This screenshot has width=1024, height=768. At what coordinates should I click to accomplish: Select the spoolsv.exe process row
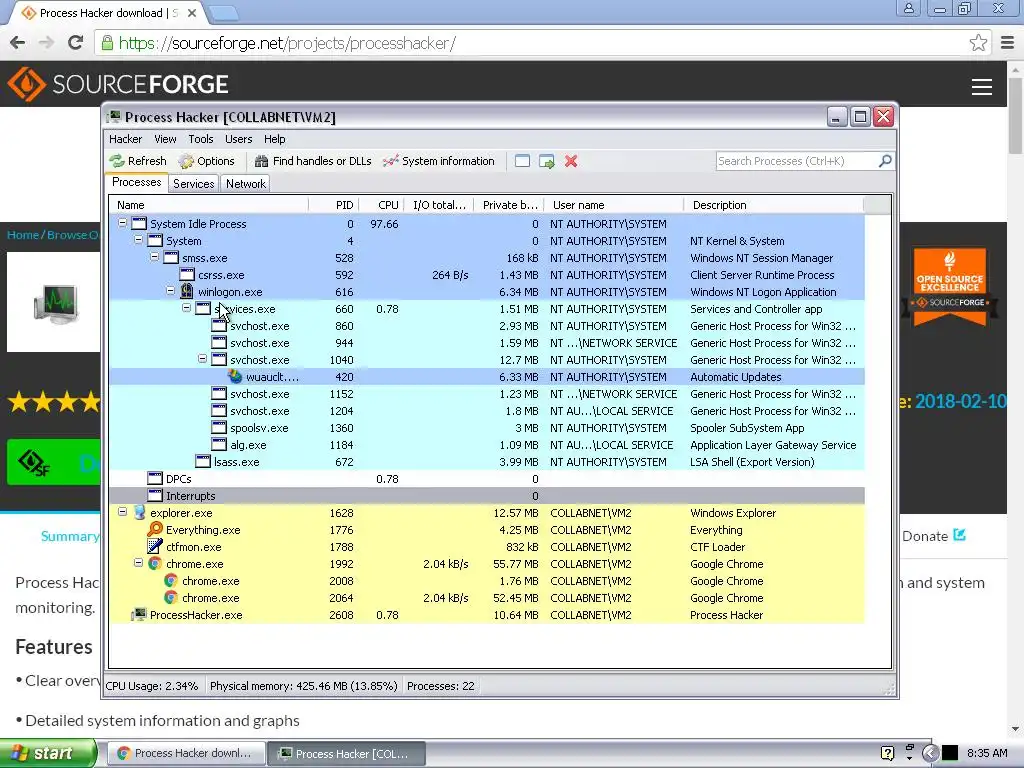click(x=487, y=428)
